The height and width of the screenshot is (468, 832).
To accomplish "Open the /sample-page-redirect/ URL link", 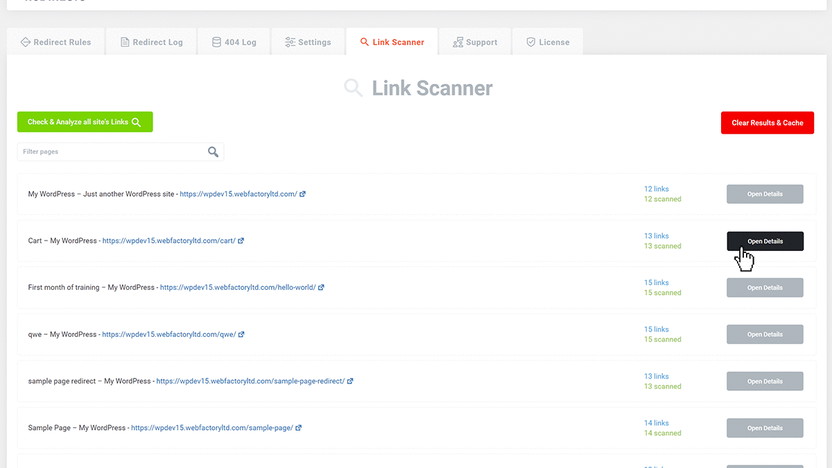I will click(250, 381).
